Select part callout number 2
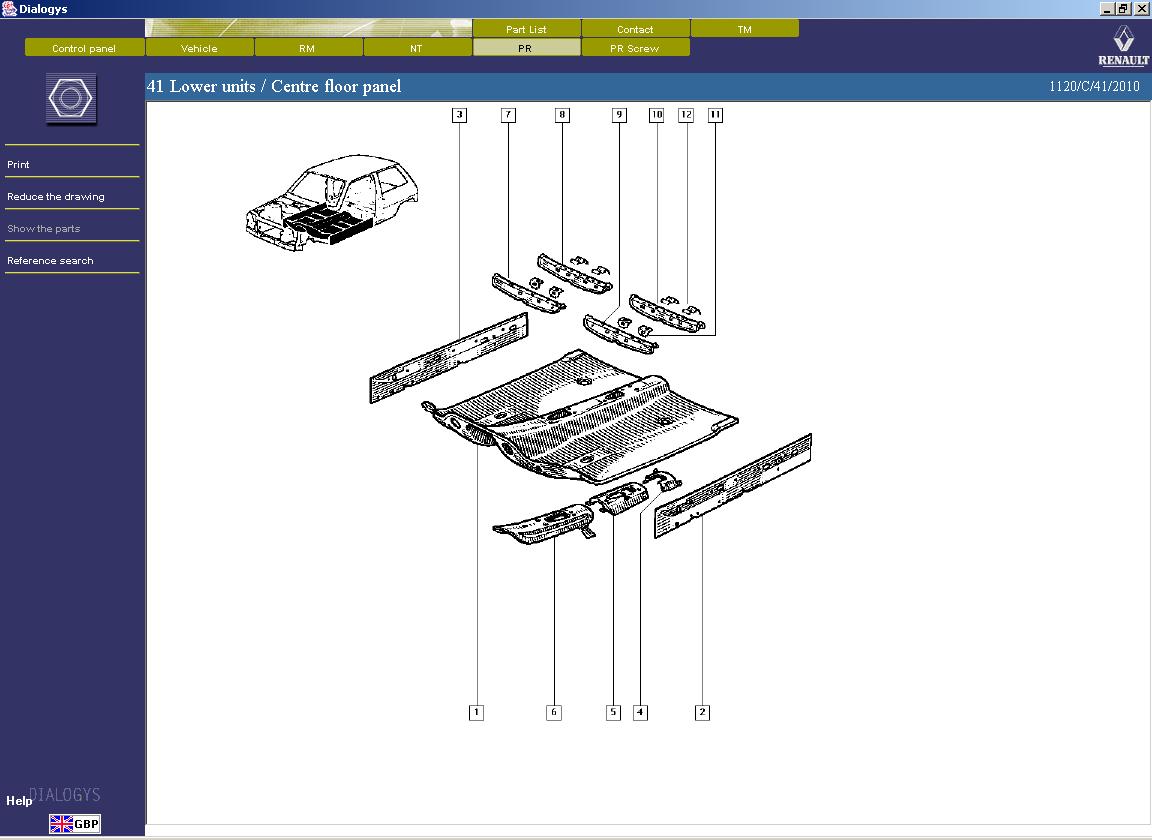The width and height of the screenshot is (1152, 840). point(702,712)
